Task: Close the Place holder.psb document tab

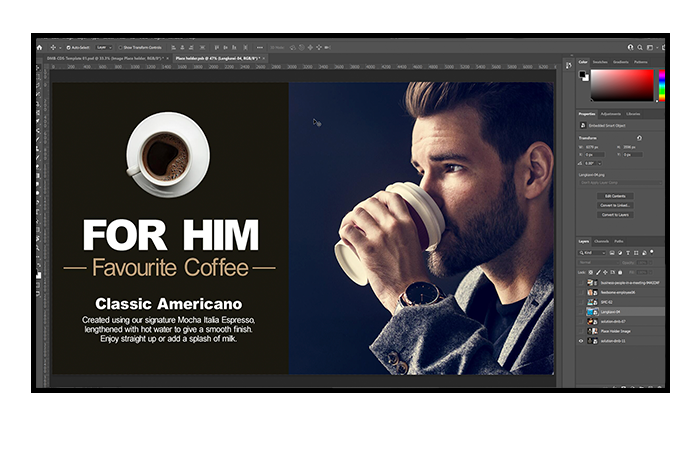Action: coord(264,58)
